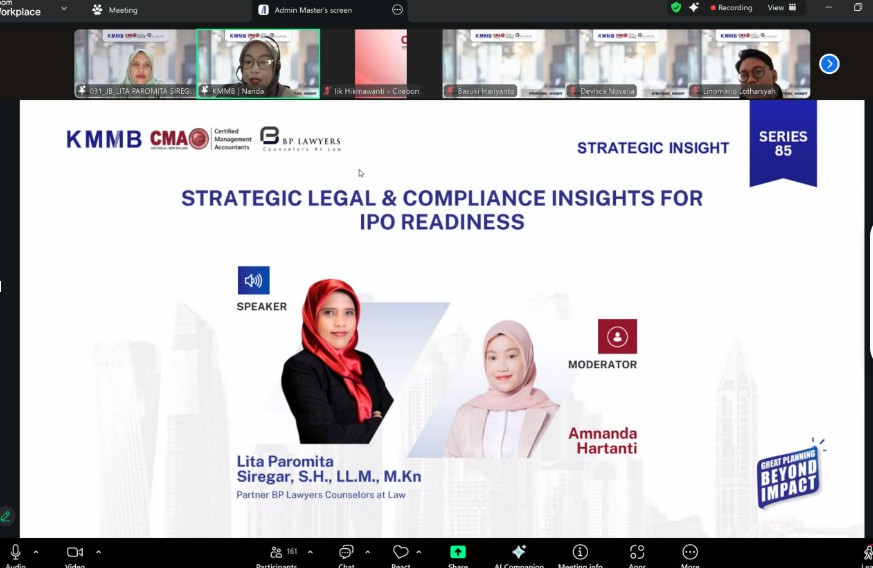The height and width of the screenshot is (568, 873).
Task: Click the KMMB logo on slide
Action: 104,139
